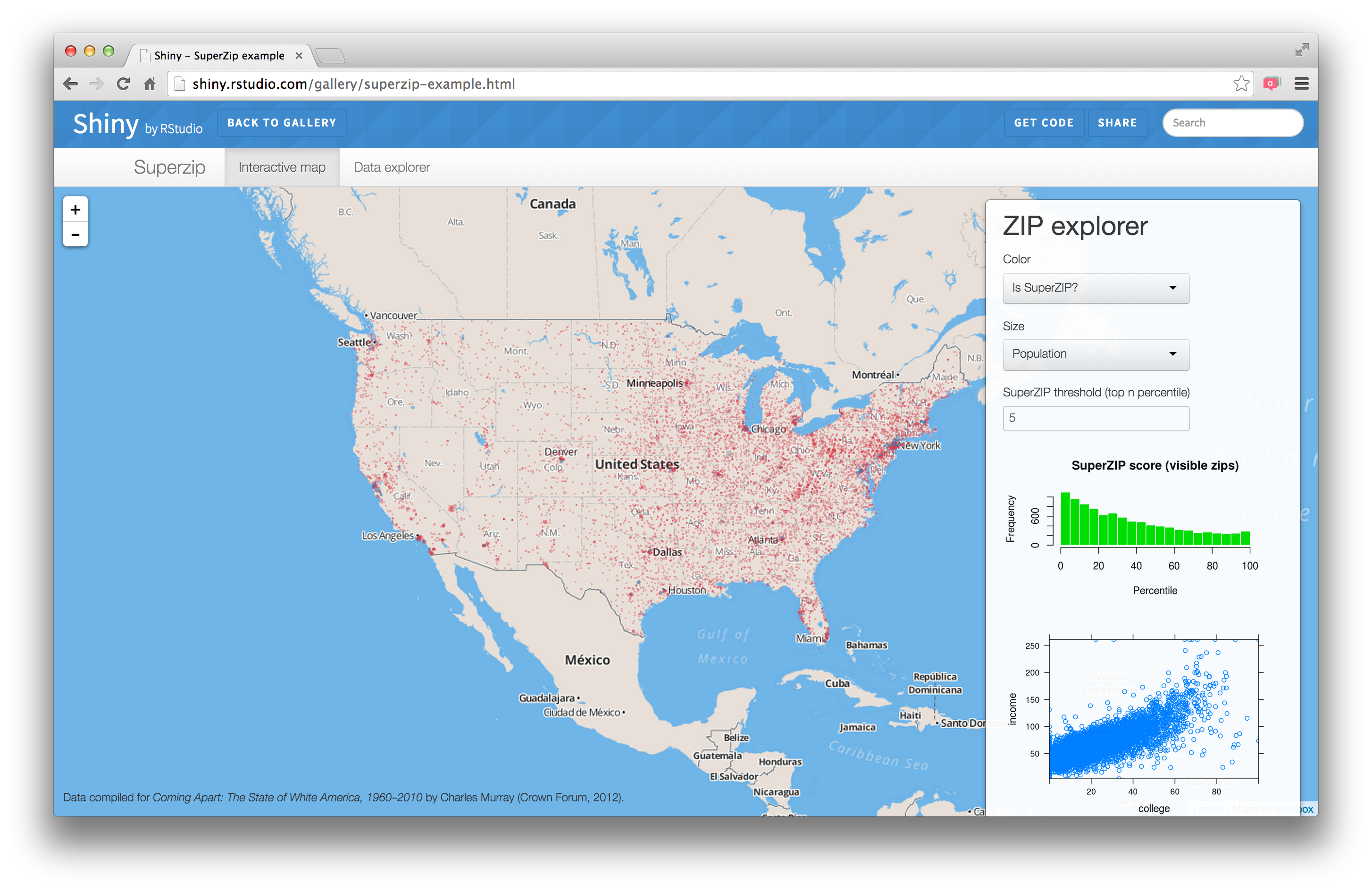Screen dimensions: 1372x891
Task: Zoom in the map with plus button
Action: [75, 210]
